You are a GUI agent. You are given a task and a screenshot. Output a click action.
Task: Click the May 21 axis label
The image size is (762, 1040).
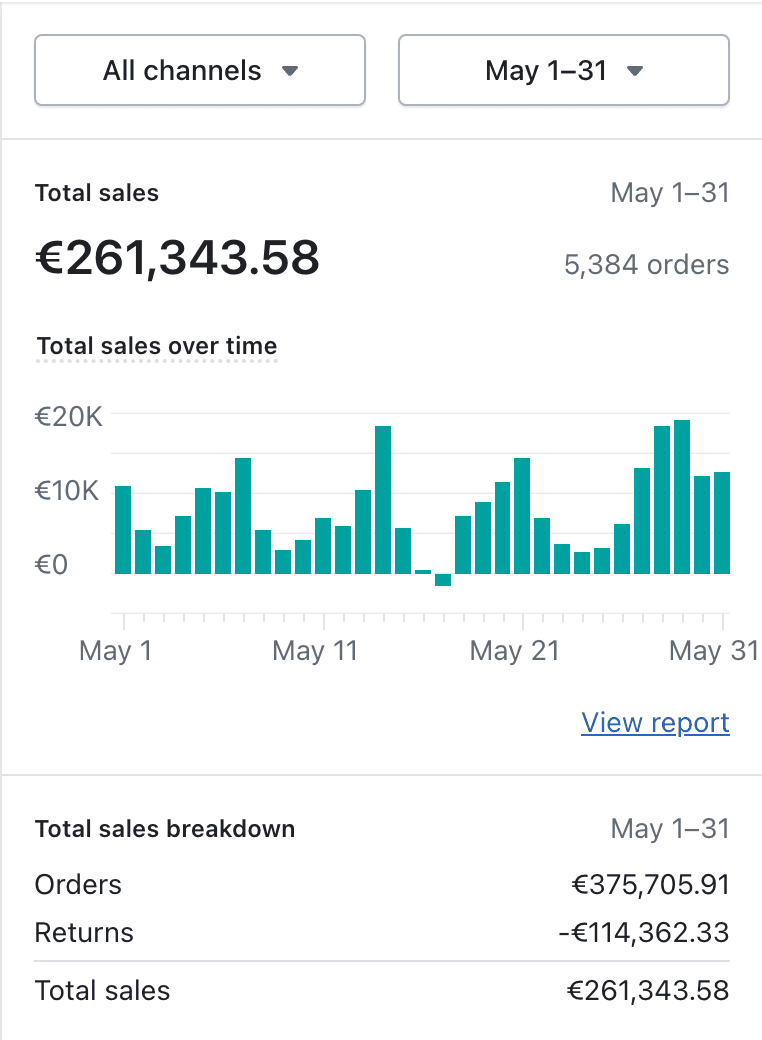(515, 651)
